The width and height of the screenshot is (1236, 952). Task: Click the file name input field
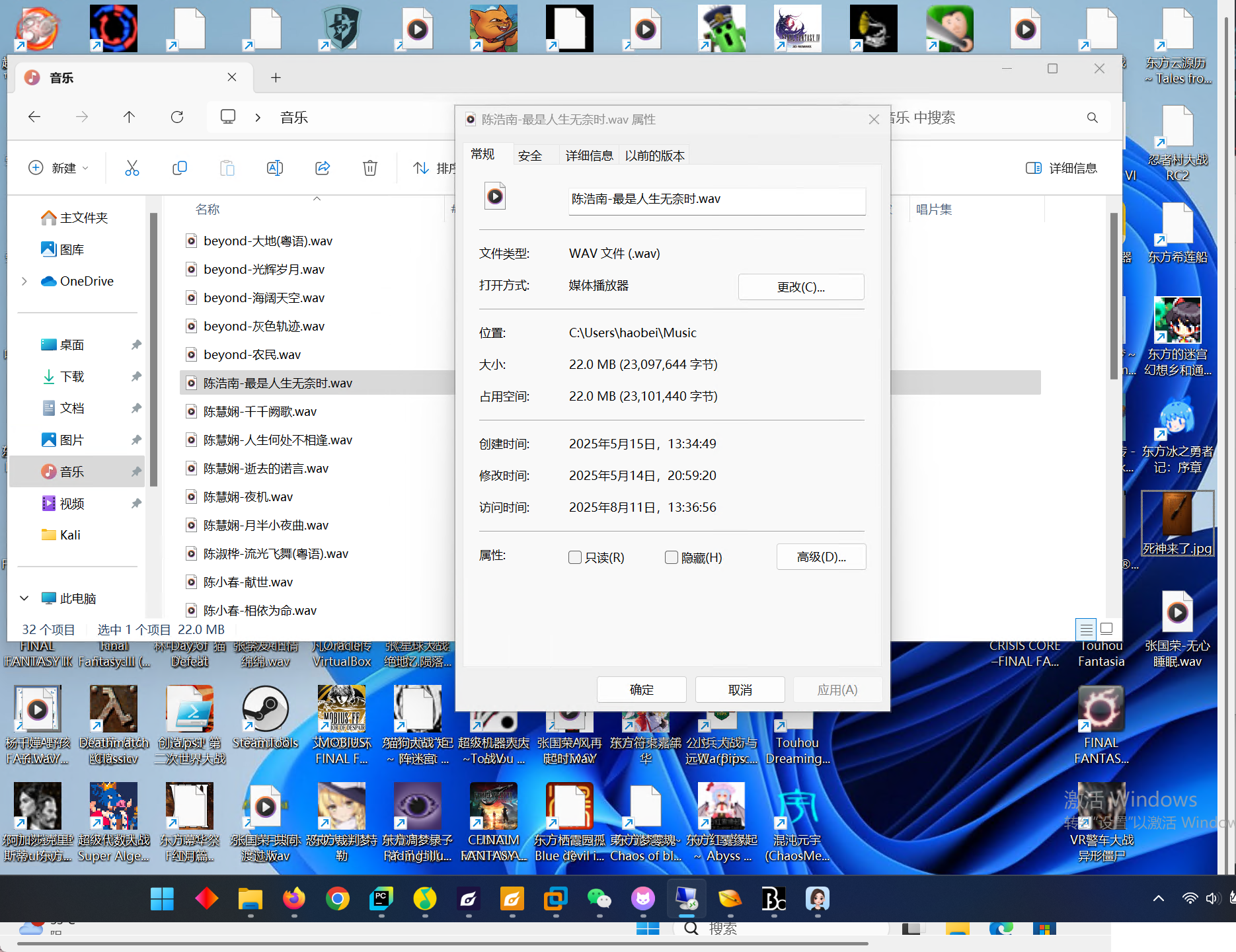pos(717,200)
